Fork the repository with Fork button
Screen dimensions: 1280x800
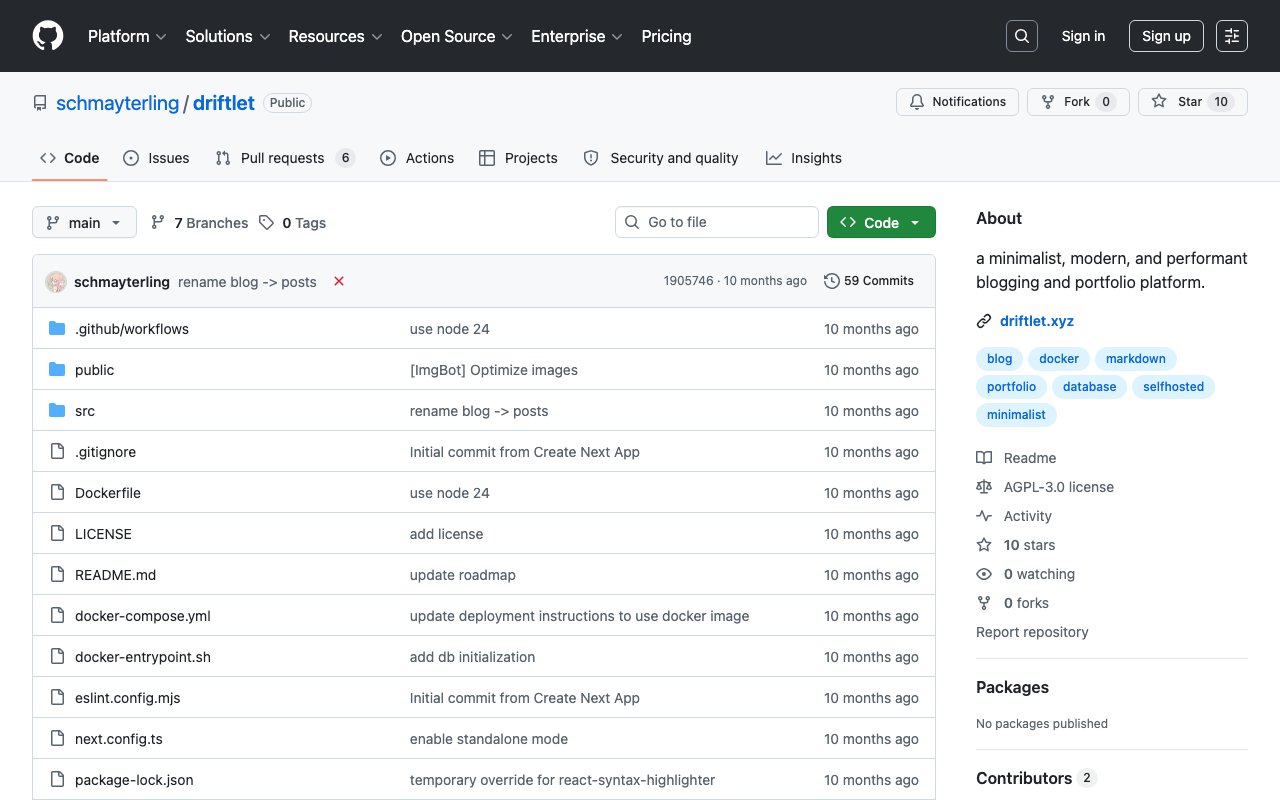coord(1078,102)
